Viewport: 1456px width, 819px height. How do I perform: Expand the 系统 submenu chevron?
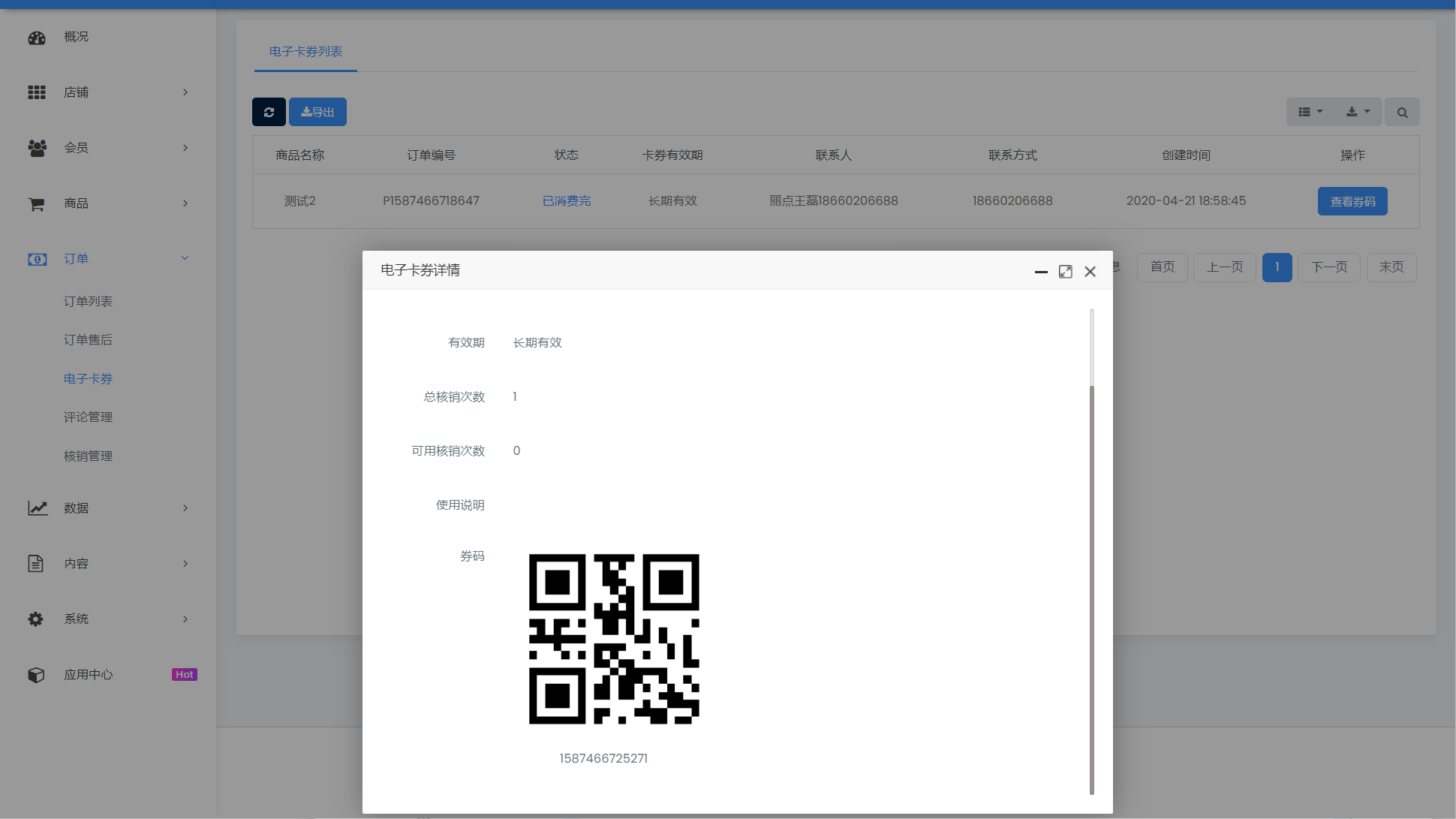coord(185,619)
